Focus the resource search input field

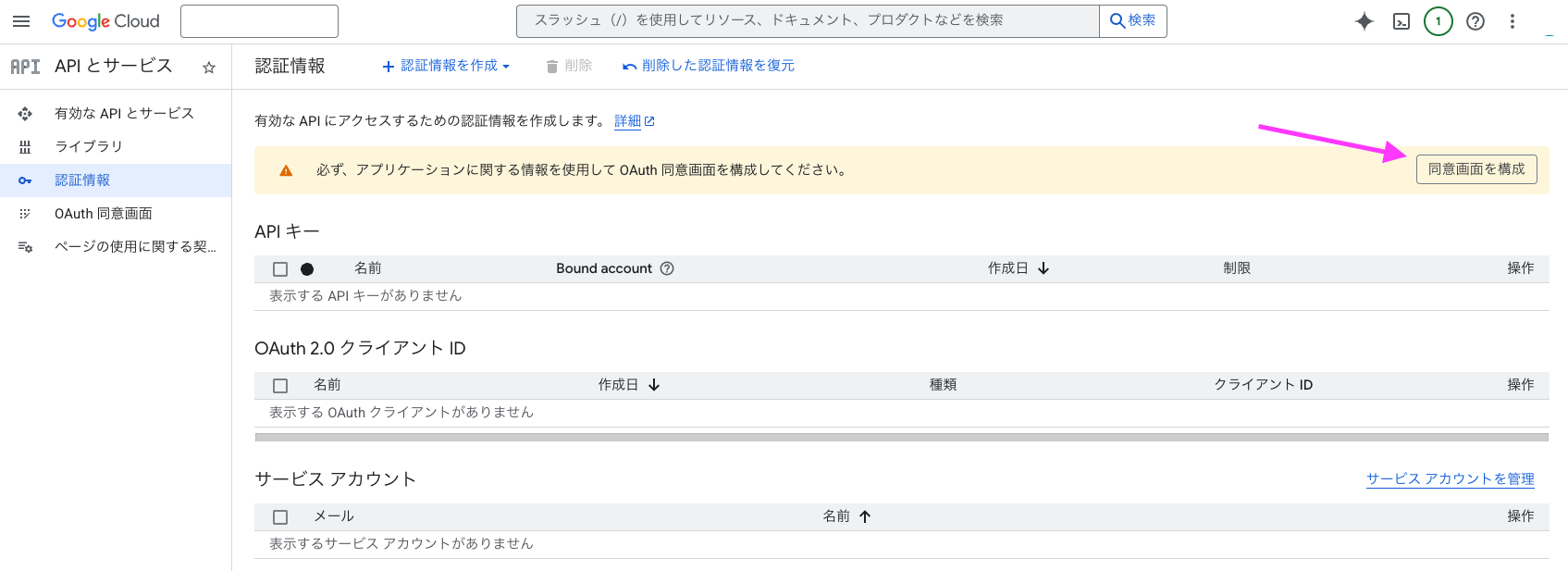click(x=808, y=20)
